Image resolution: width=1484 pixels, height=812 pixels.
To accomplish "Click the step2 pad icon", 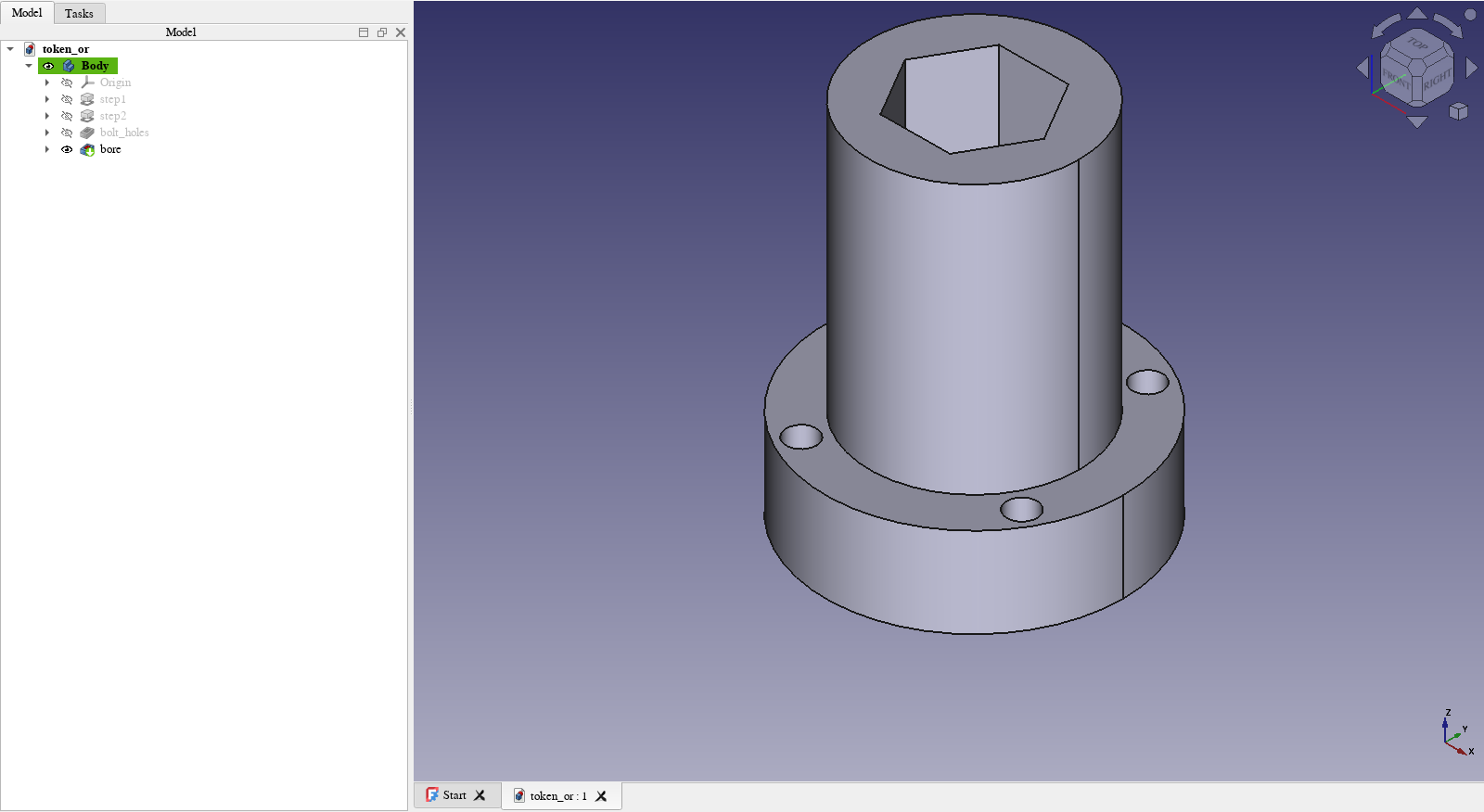I will coord(87,116).
